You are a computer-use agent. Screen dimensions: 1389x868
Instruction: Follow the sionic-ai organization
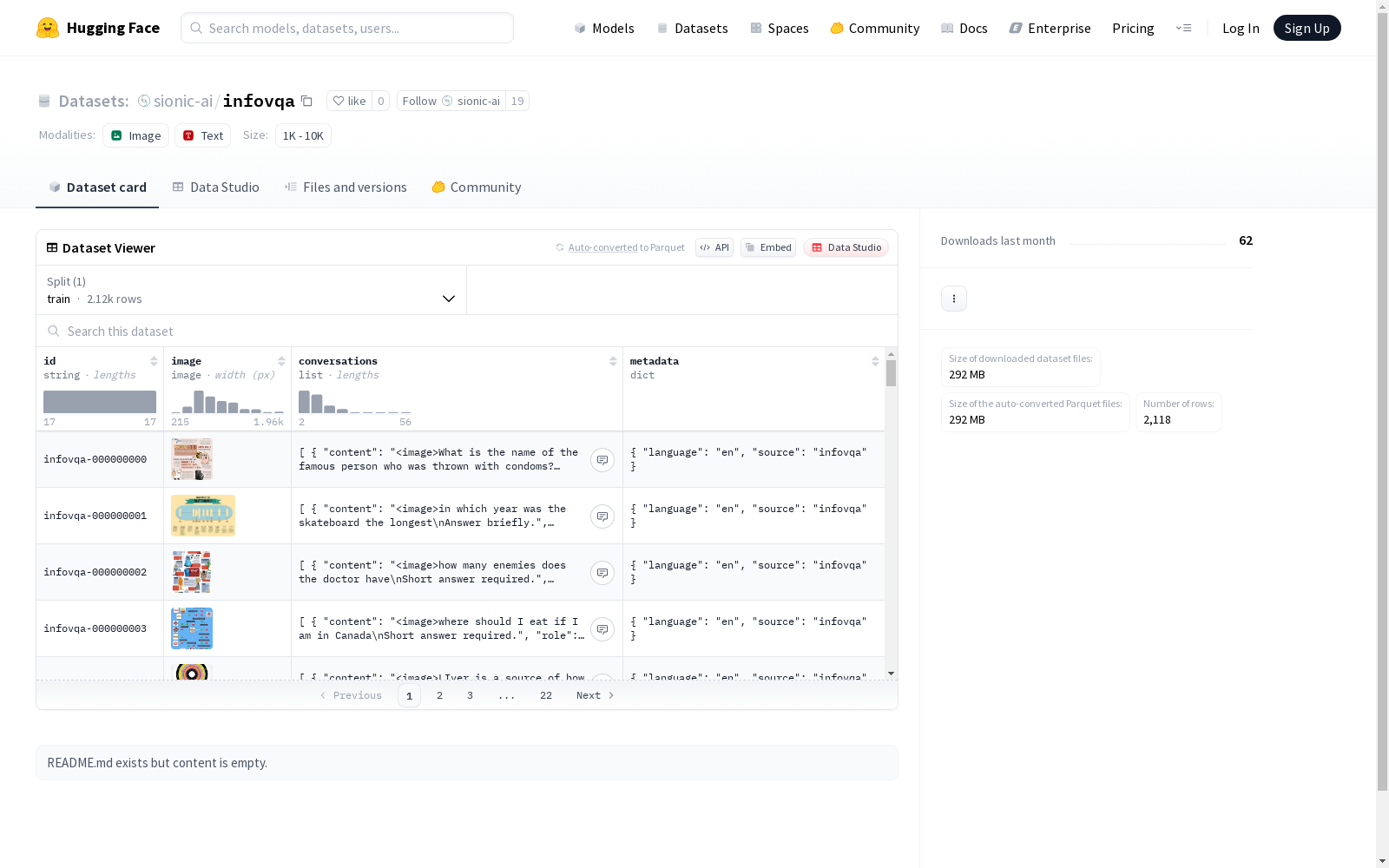coord(451,101)
